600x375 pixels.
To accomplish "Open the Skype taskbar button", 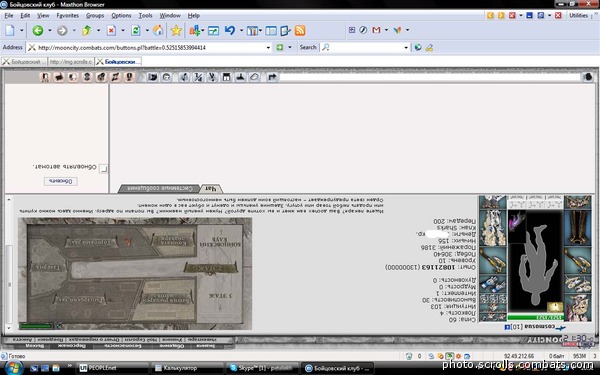I will pyautogui.click(x=262, y=368).
